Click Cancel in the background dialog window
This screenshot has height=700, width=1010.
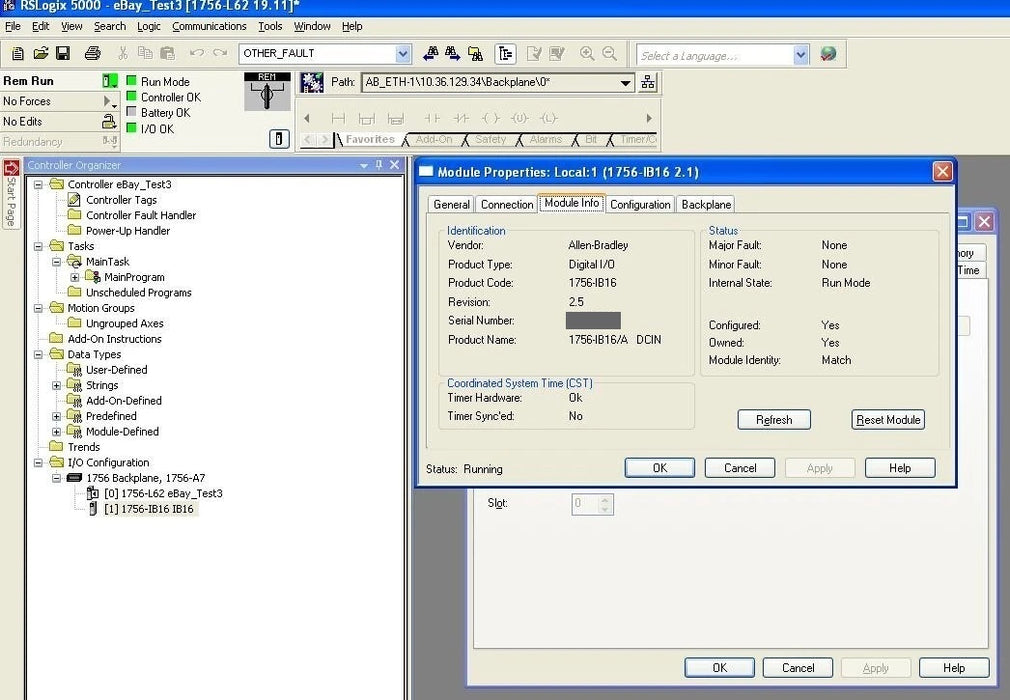[x=797, y=668]
